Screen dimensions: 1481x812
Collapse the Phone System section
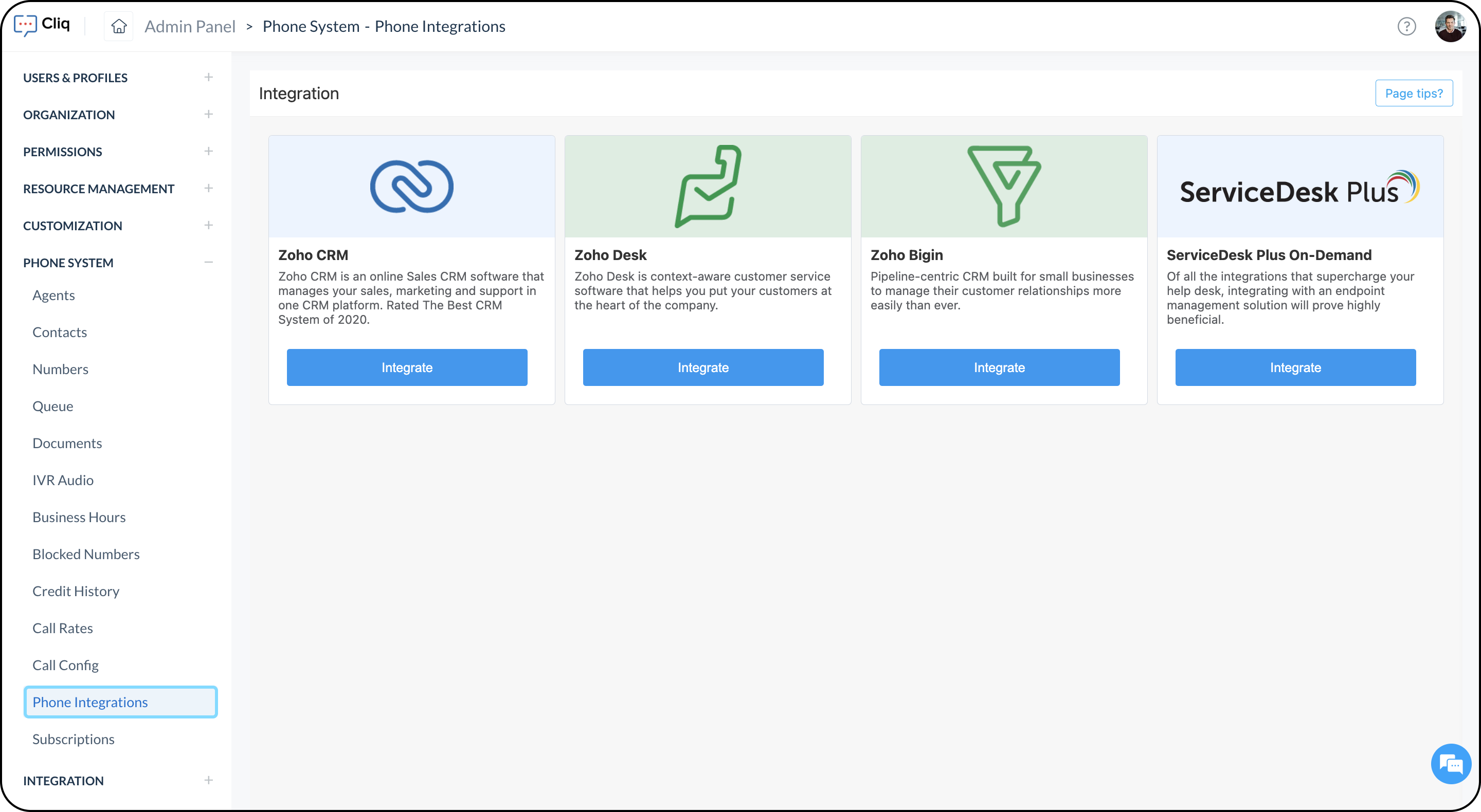[209, 263]
